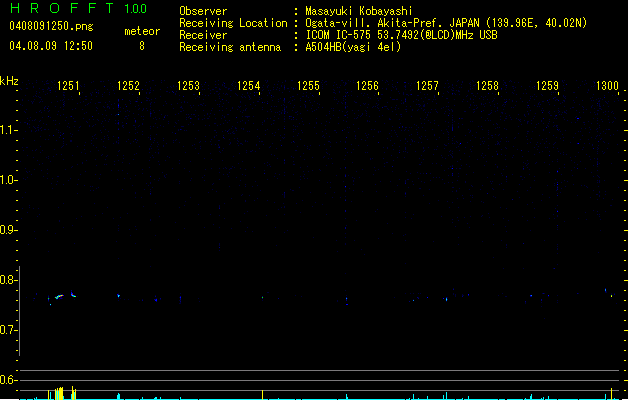Viewport: 629px width, 400px height.
Task: Click the Receiving antenna label
Action: pos(230,47)
